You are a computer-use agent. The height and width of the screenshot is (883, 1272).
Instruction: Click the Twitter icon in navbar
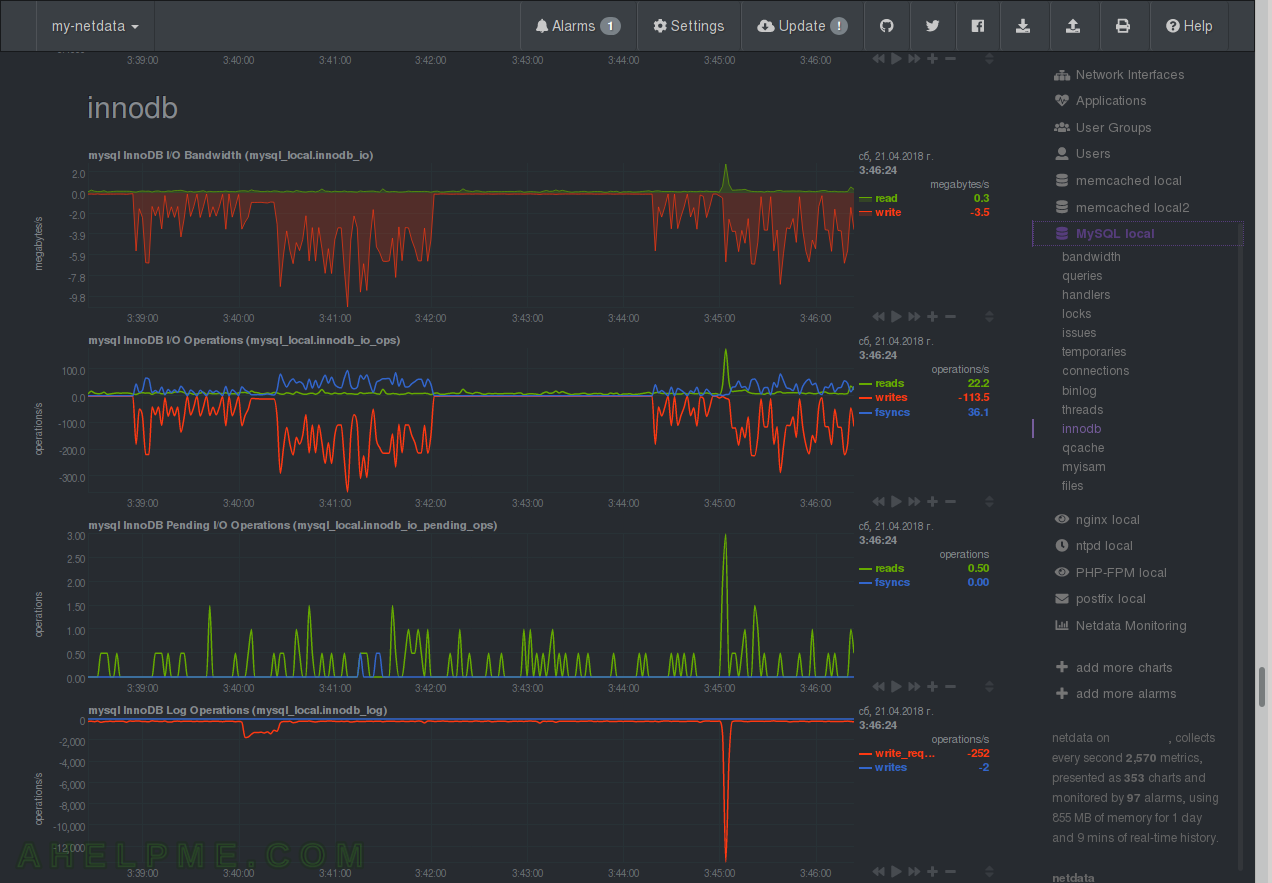pyautogui.click(x=932, y=26)
